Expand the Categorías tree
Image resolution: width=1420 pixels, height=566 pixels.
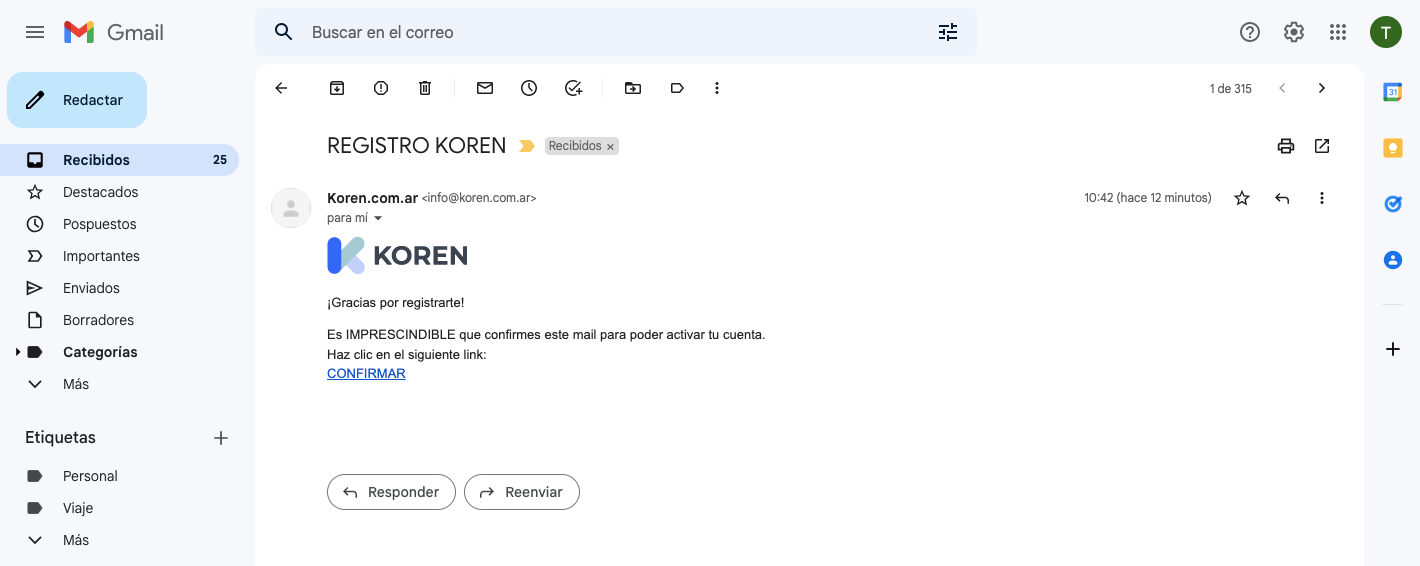[x=17, y=352]
